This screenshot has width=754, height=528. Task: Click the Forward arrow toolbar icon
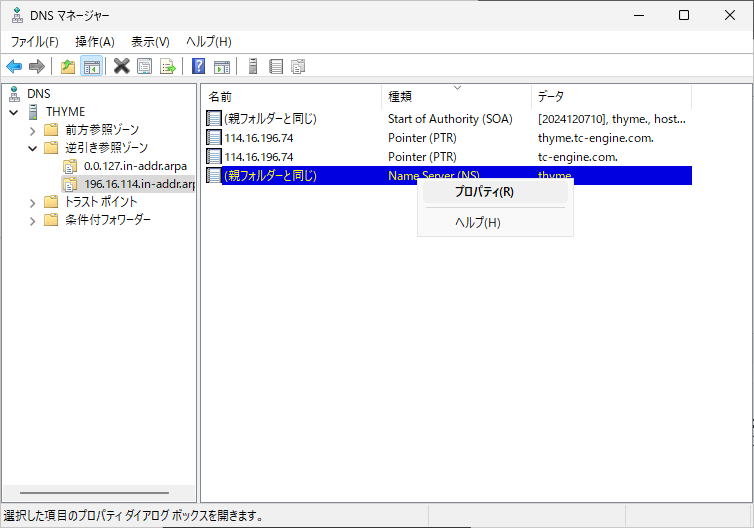pos(37,66)
